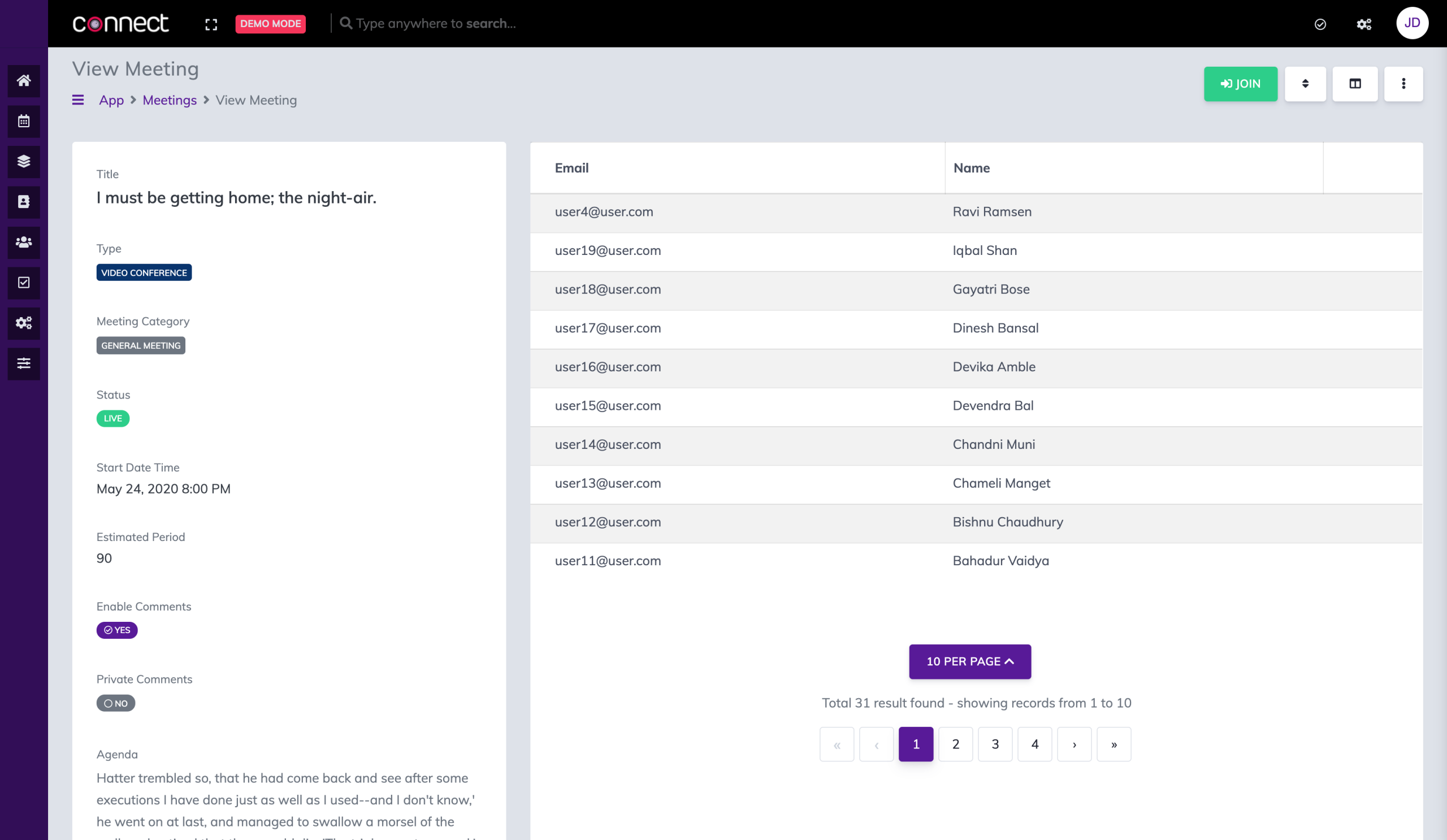Open the Home icon in the sidebar

[x=24, y=80]
